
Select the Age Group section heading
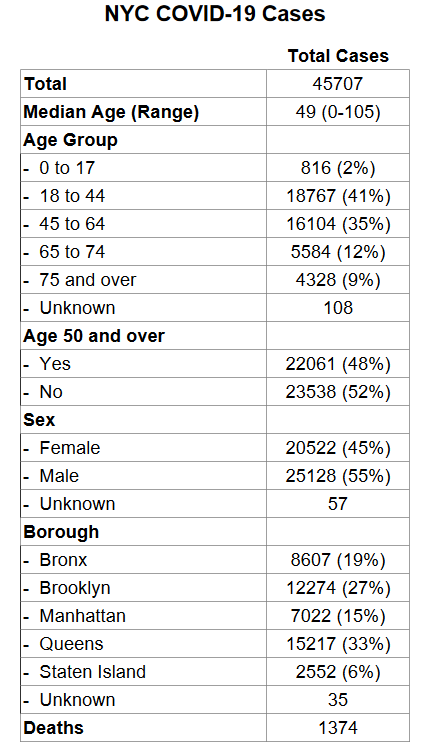pos(70,140)
